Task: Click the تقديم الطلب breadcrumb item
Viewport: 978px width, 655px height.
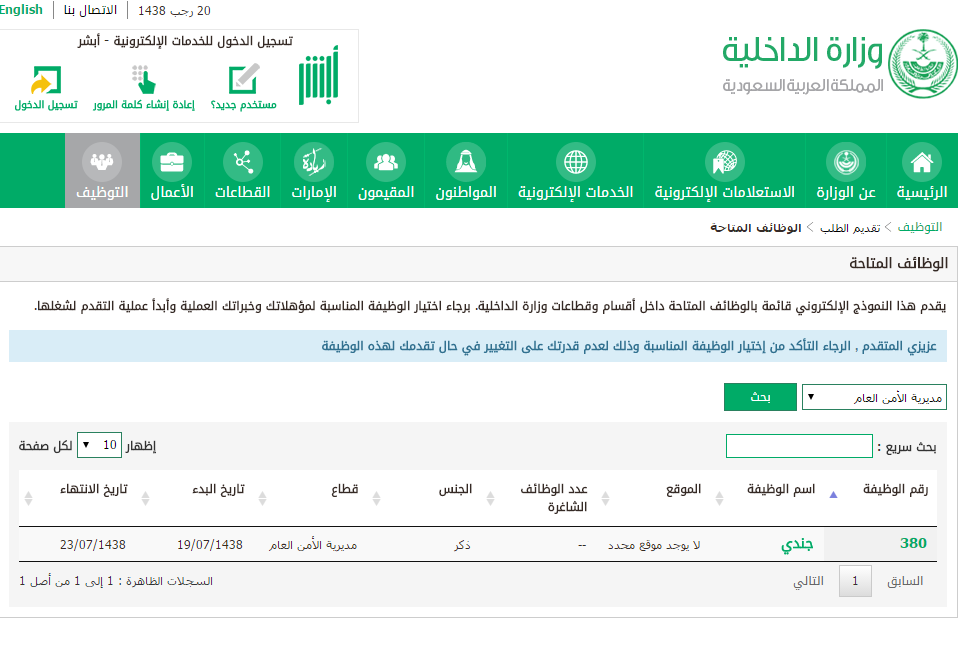Action: 850,228
